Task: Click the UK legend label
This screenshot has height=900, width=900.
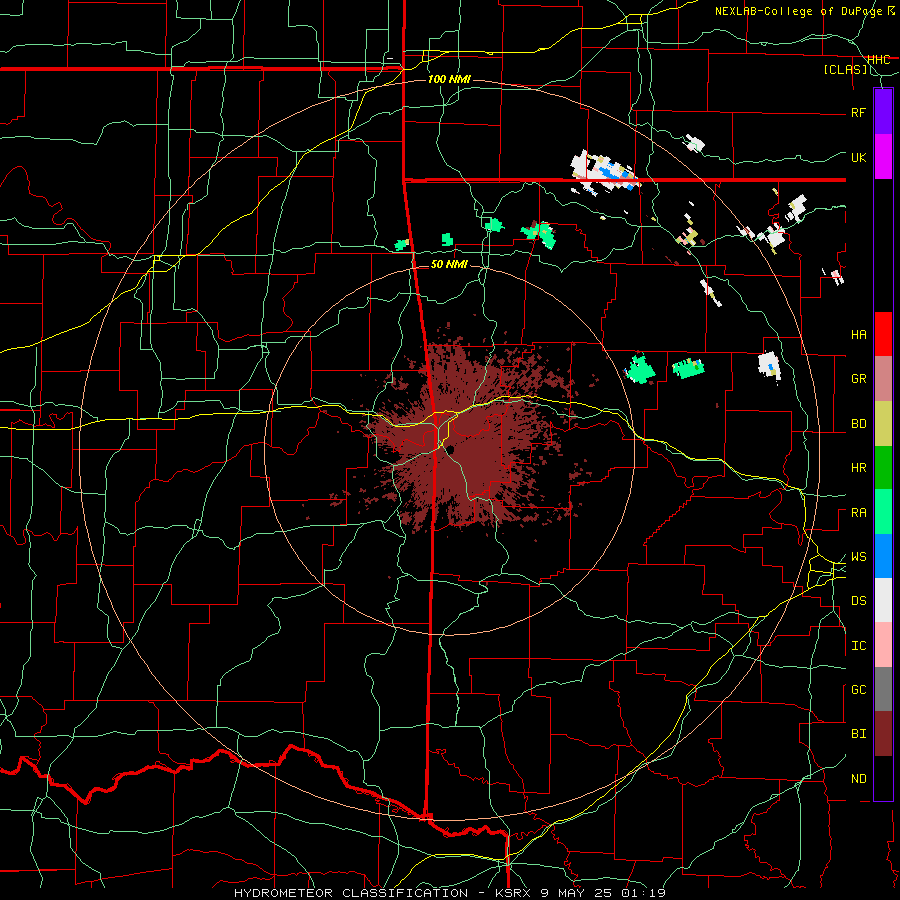Action: [859, 157]
